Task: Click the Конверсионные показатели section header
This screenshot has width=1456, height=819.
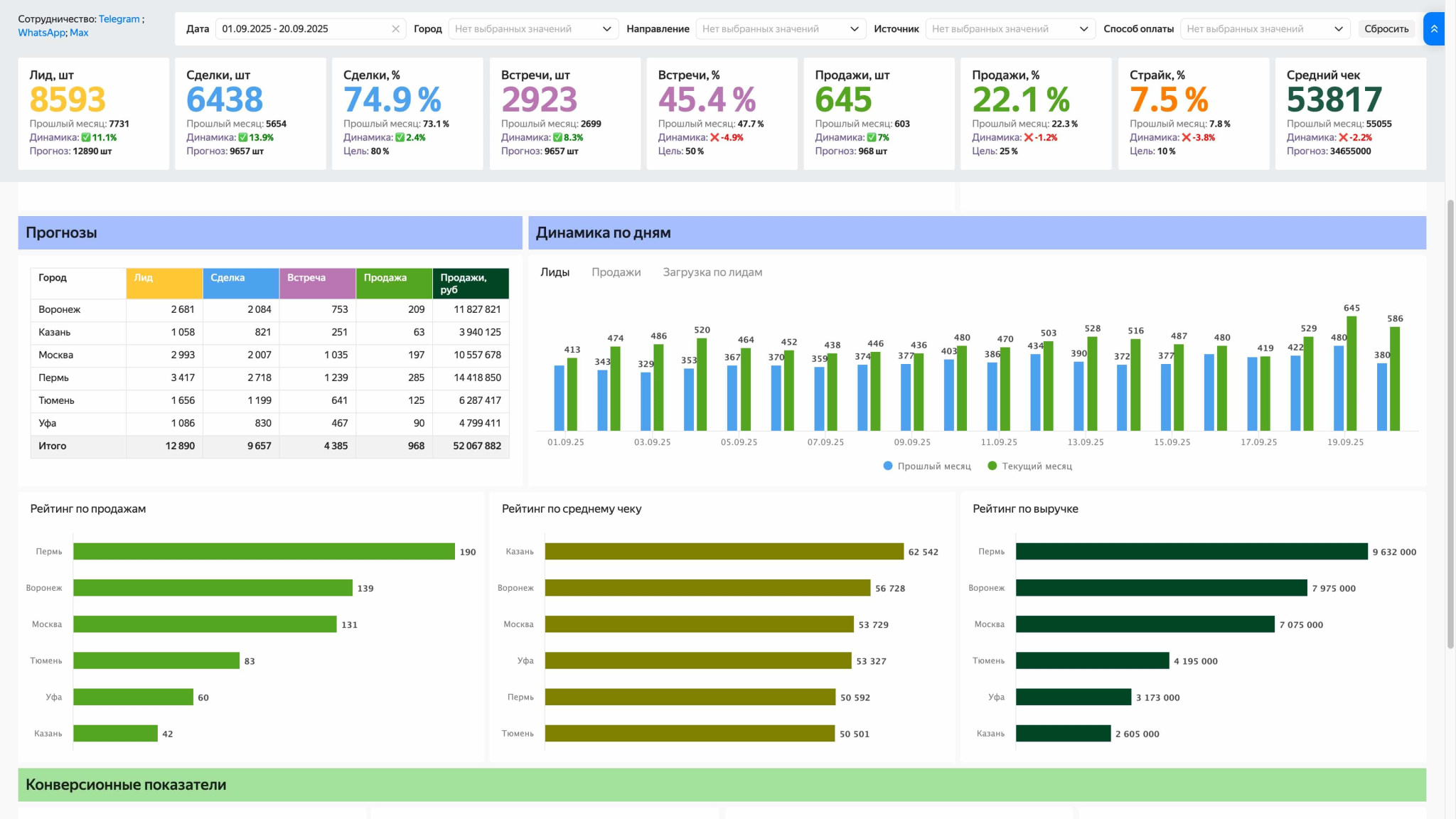Action: point(722,785)
